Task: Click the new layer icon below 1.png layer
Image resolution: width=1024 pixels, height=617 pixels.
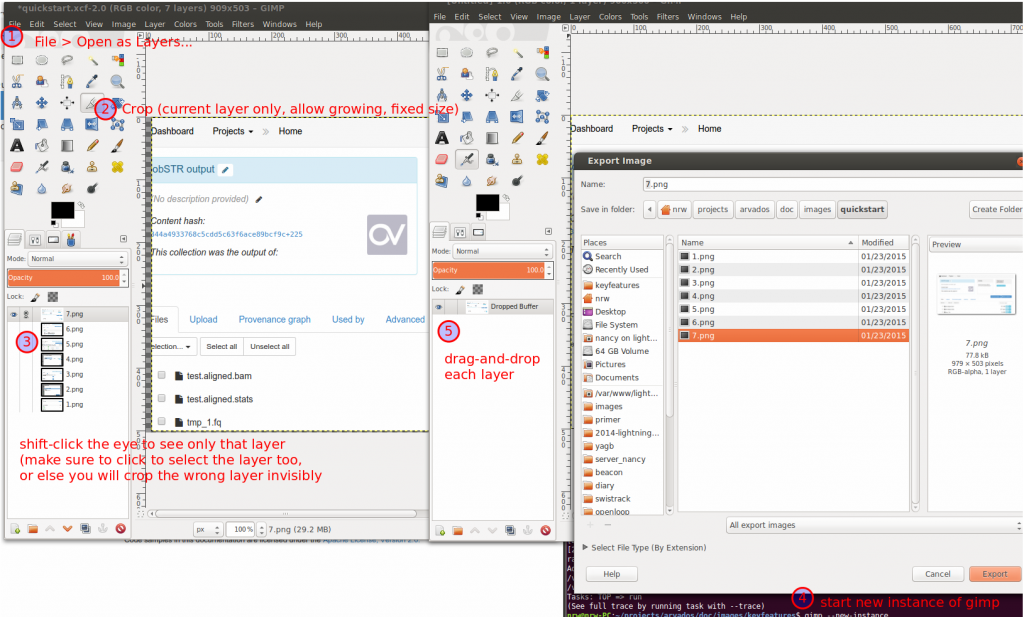Action: (x=15, y=528)
